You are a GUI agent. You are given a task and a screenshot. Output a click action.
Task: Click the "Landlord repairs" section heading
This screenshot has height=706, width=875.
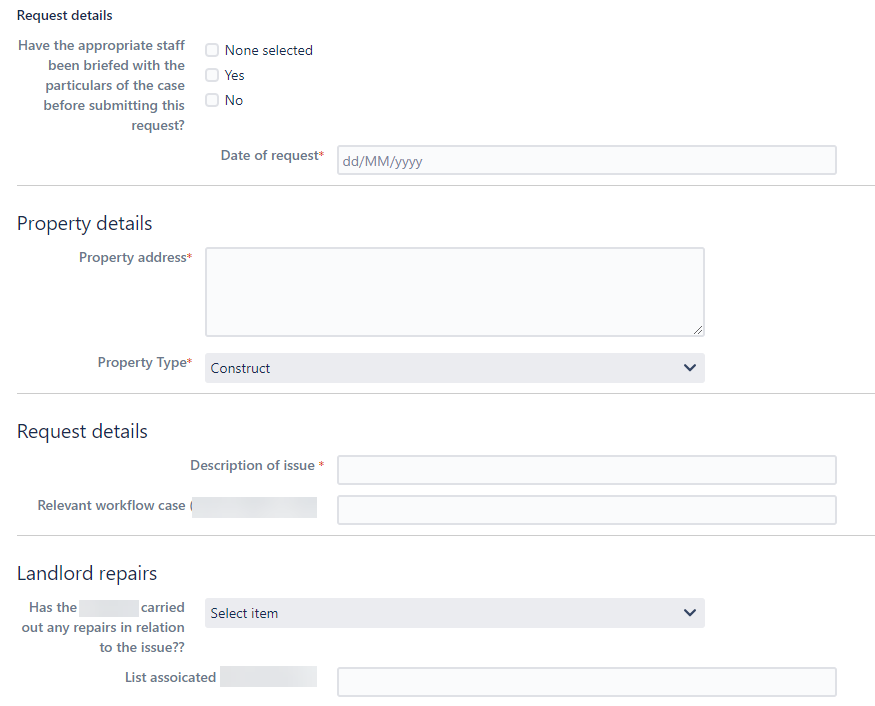86,573
